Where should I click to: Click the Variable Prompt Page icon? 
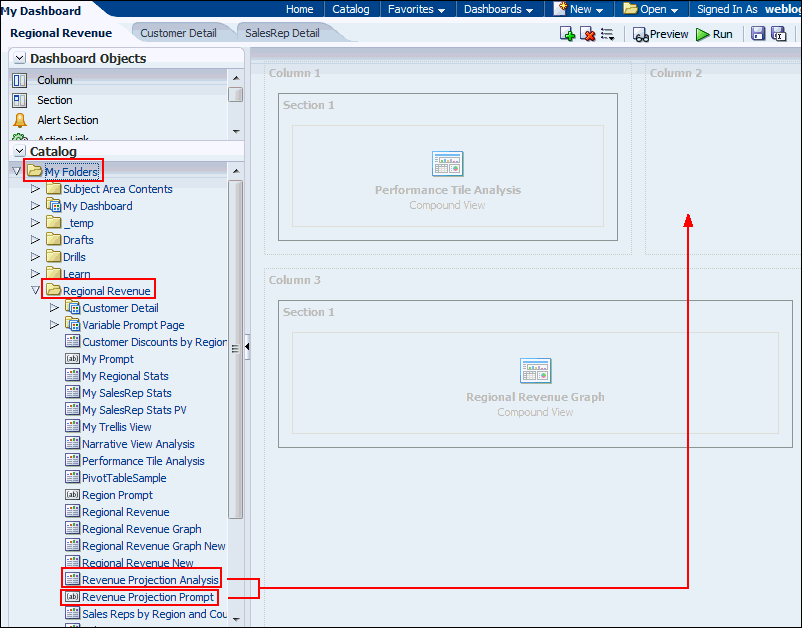[x=73, y=324]
